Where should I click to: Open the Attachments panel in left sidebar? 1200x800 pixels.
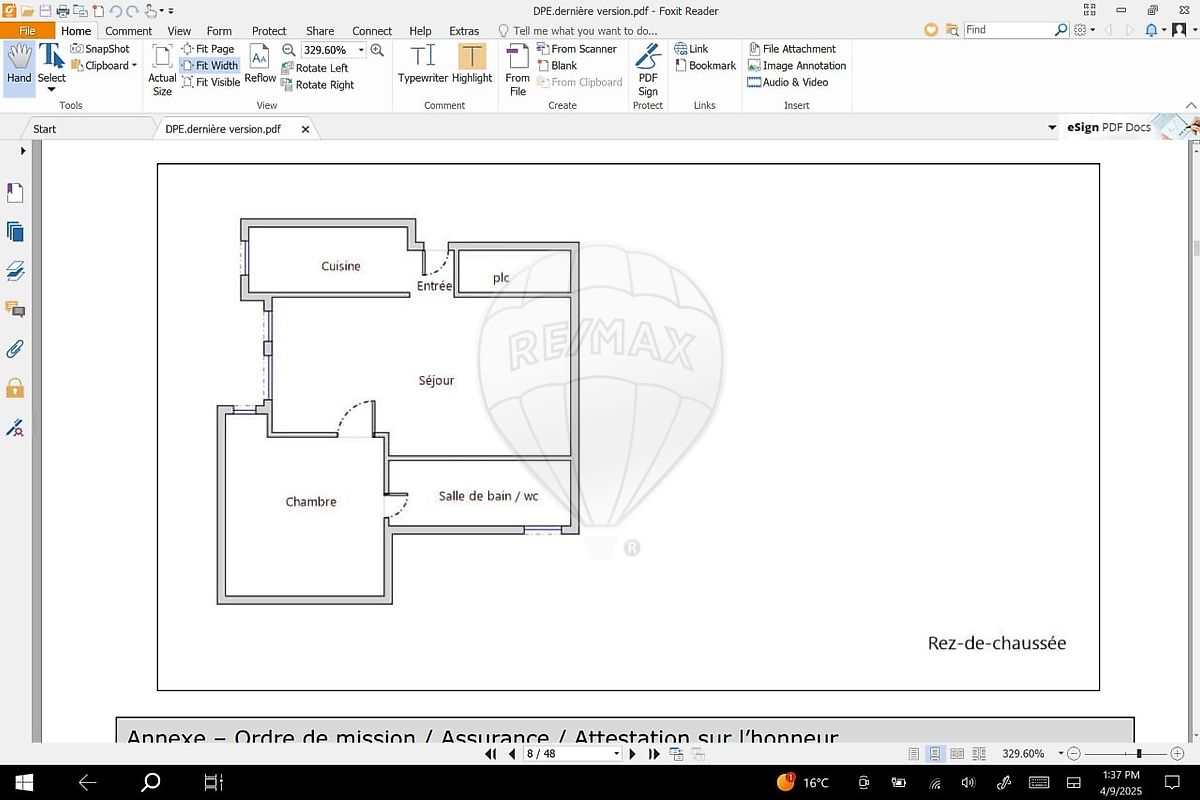coord(15,349)
